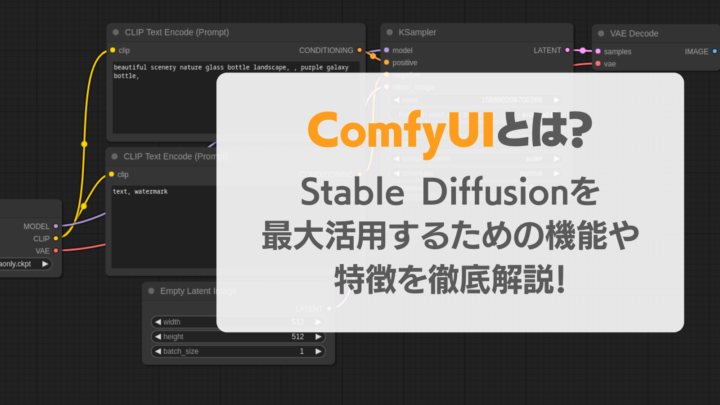Select the Empty Latent Image node title
720x405 pixels.
tap(198, 291)
